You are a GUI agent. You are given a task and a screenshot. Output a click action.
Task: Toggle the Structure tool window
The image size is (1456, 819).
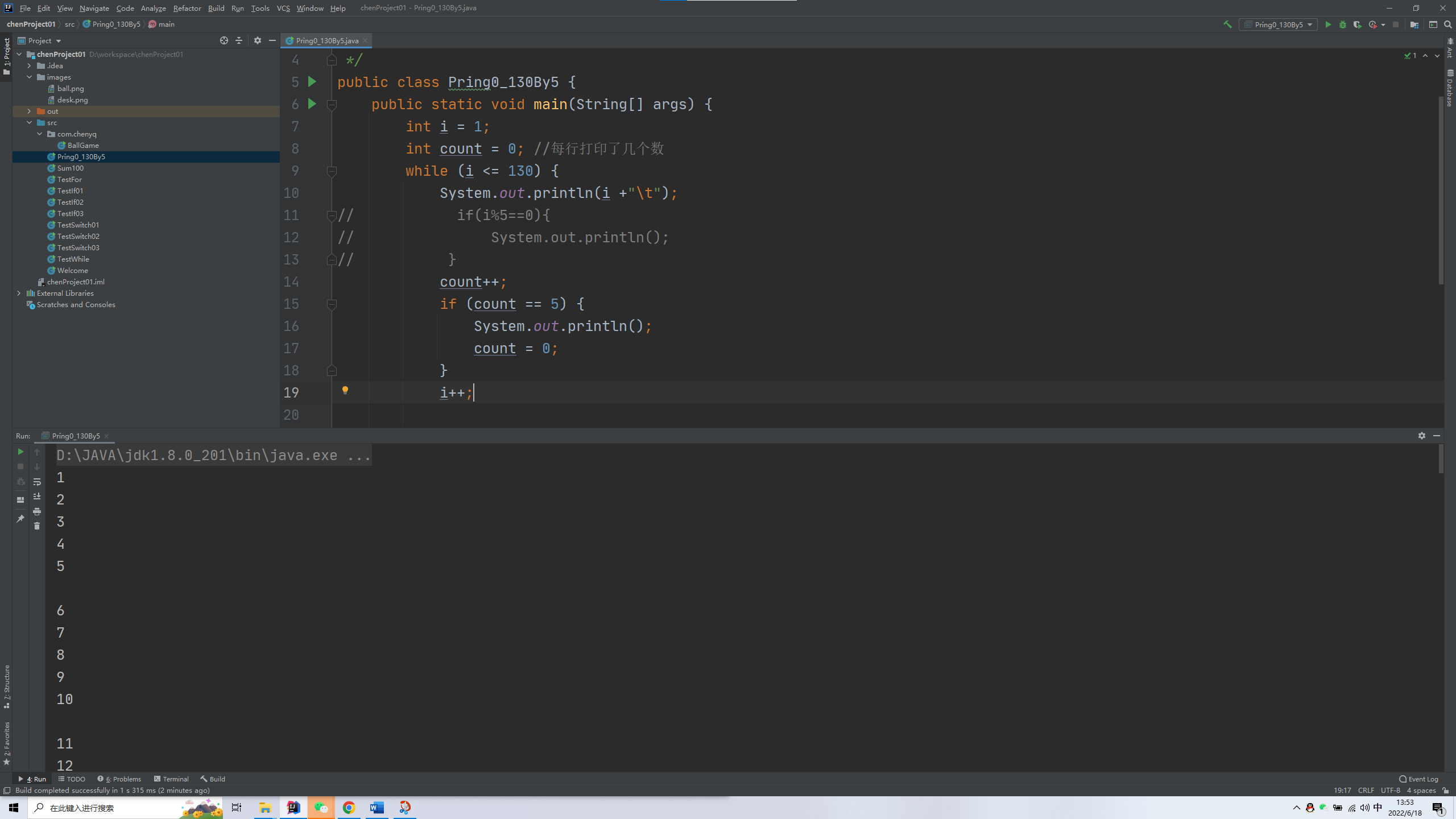point(7,686)
